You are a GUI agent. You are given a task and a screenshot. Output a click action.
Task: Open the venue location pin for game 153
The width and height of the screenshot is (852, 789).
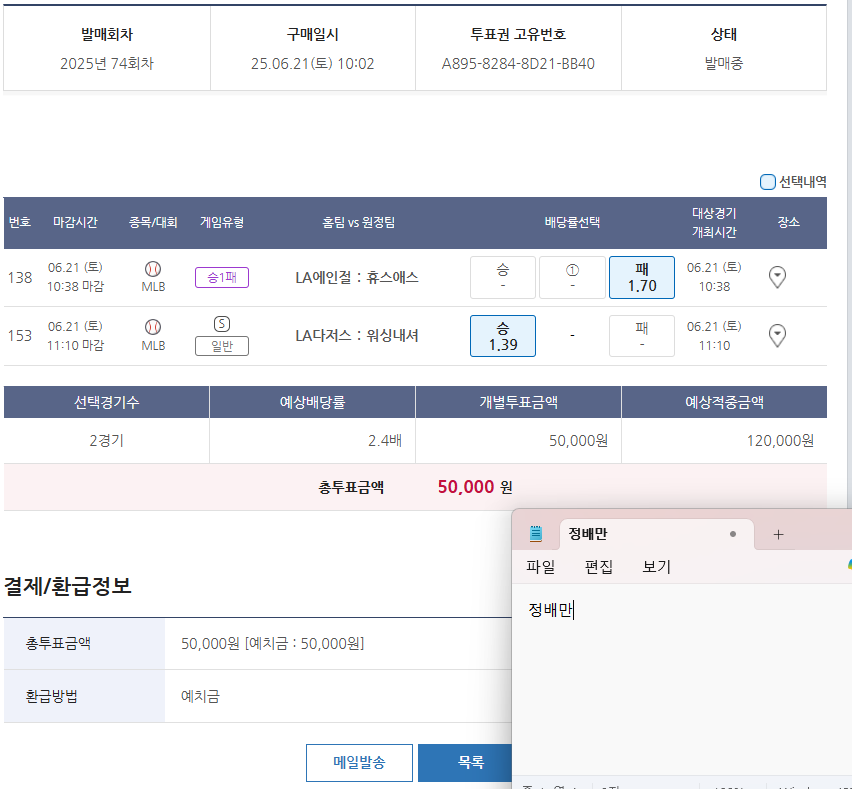pyautogui.click(x=777, y=336)
